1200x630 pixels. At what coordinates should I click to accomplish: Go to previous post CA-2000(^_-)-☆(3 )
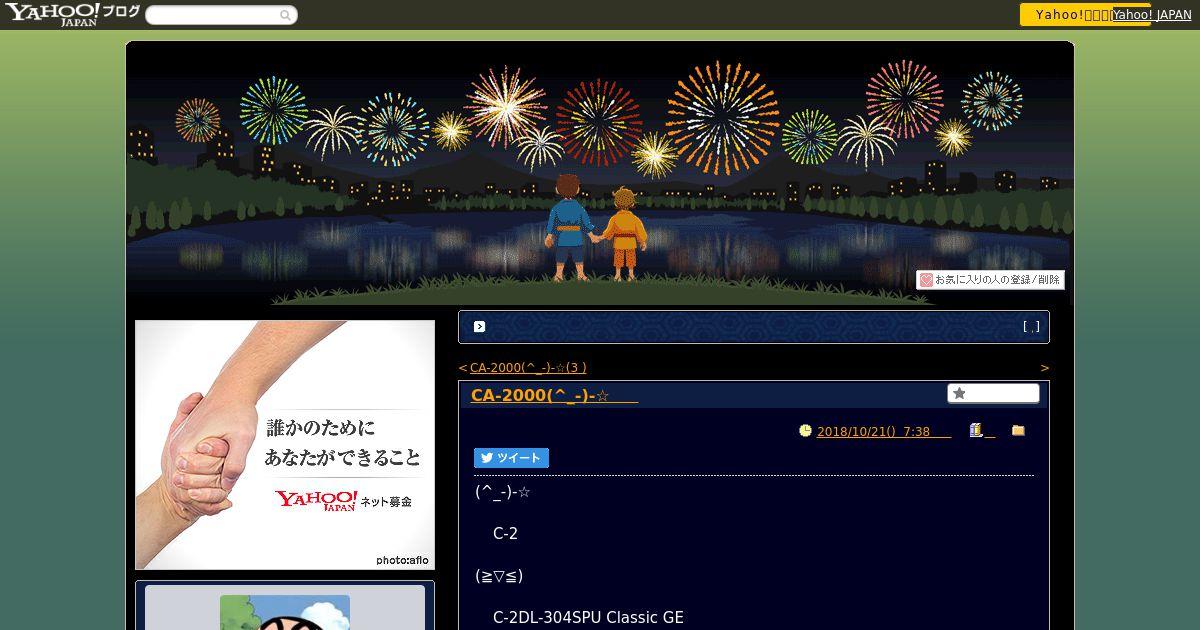pos(528,367)
